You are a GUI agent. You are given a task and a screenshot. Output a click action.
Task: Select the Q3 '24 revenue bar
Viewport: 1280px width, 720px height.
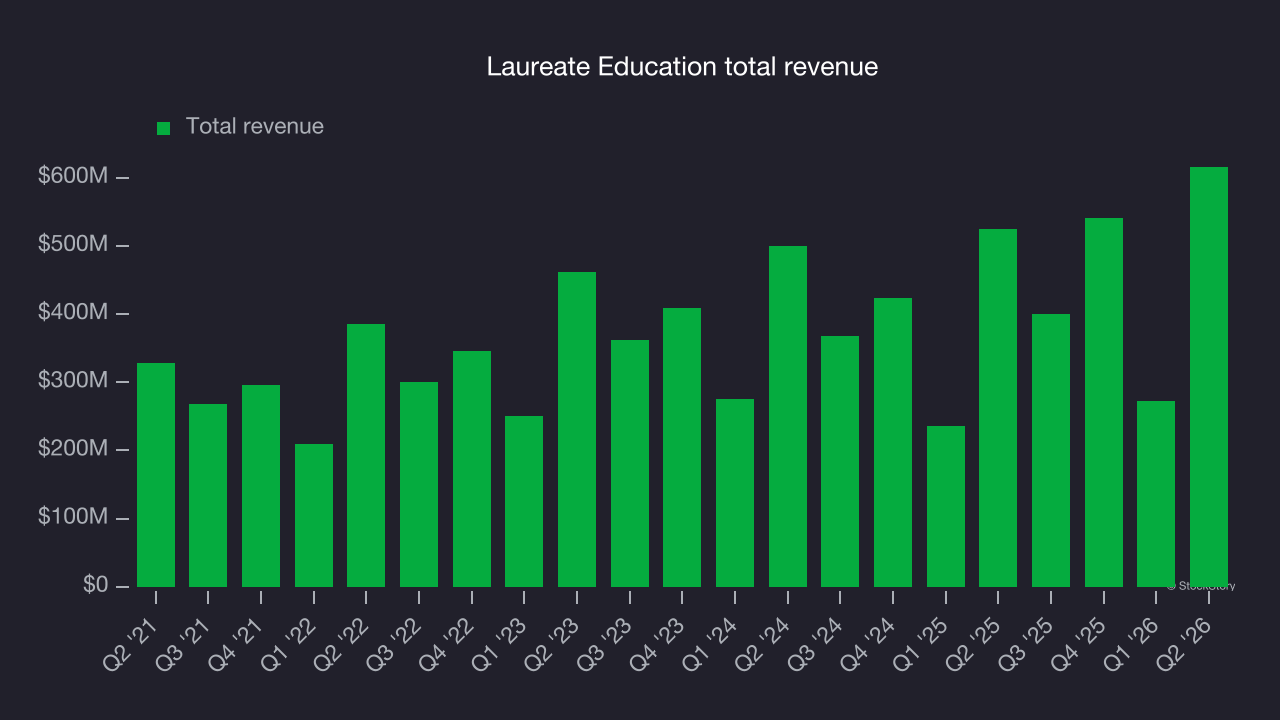(x=840, y=461)
